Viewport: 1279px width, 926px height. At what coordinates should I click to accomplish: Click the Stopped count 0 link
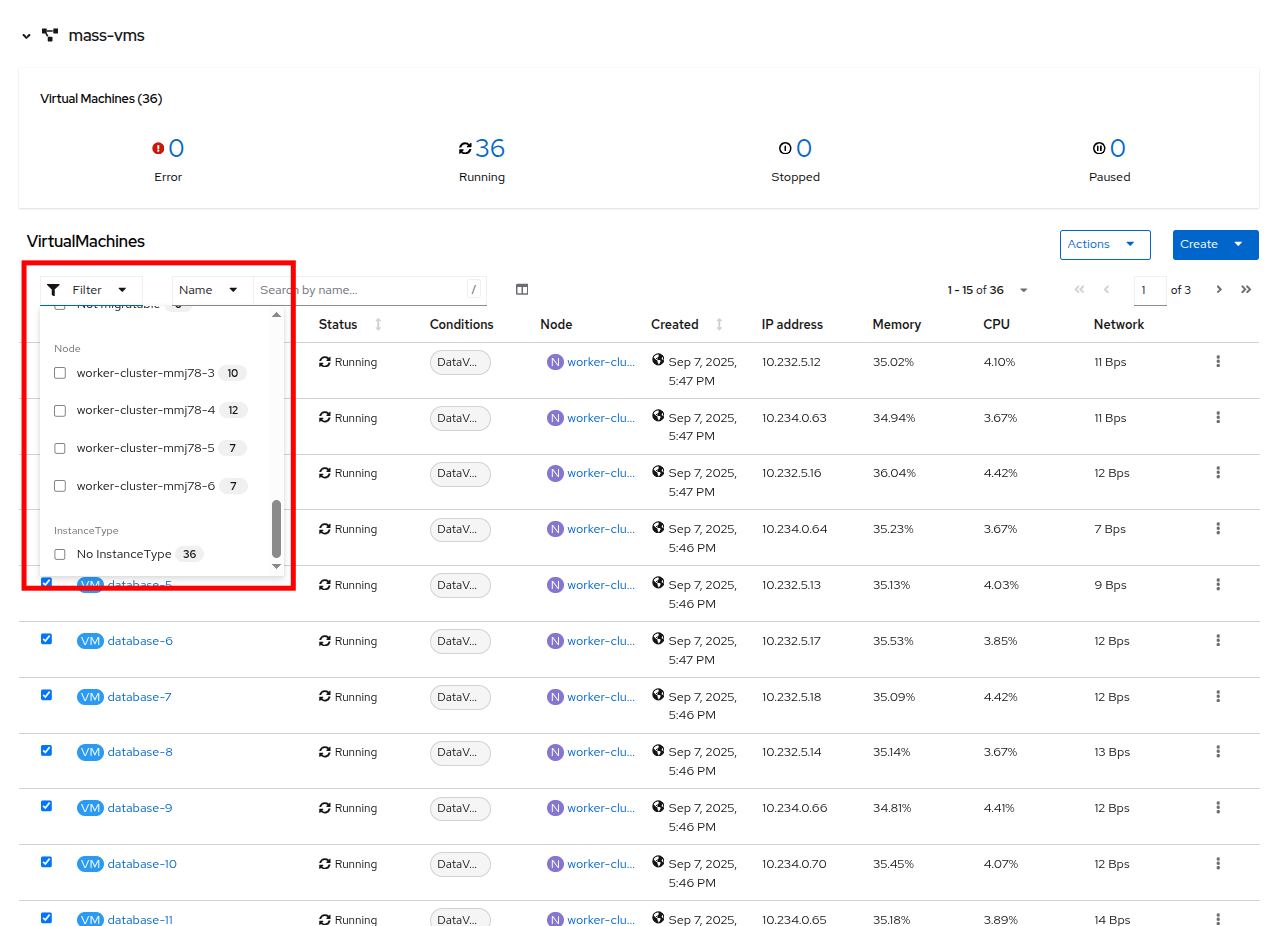tap(804, 149)
